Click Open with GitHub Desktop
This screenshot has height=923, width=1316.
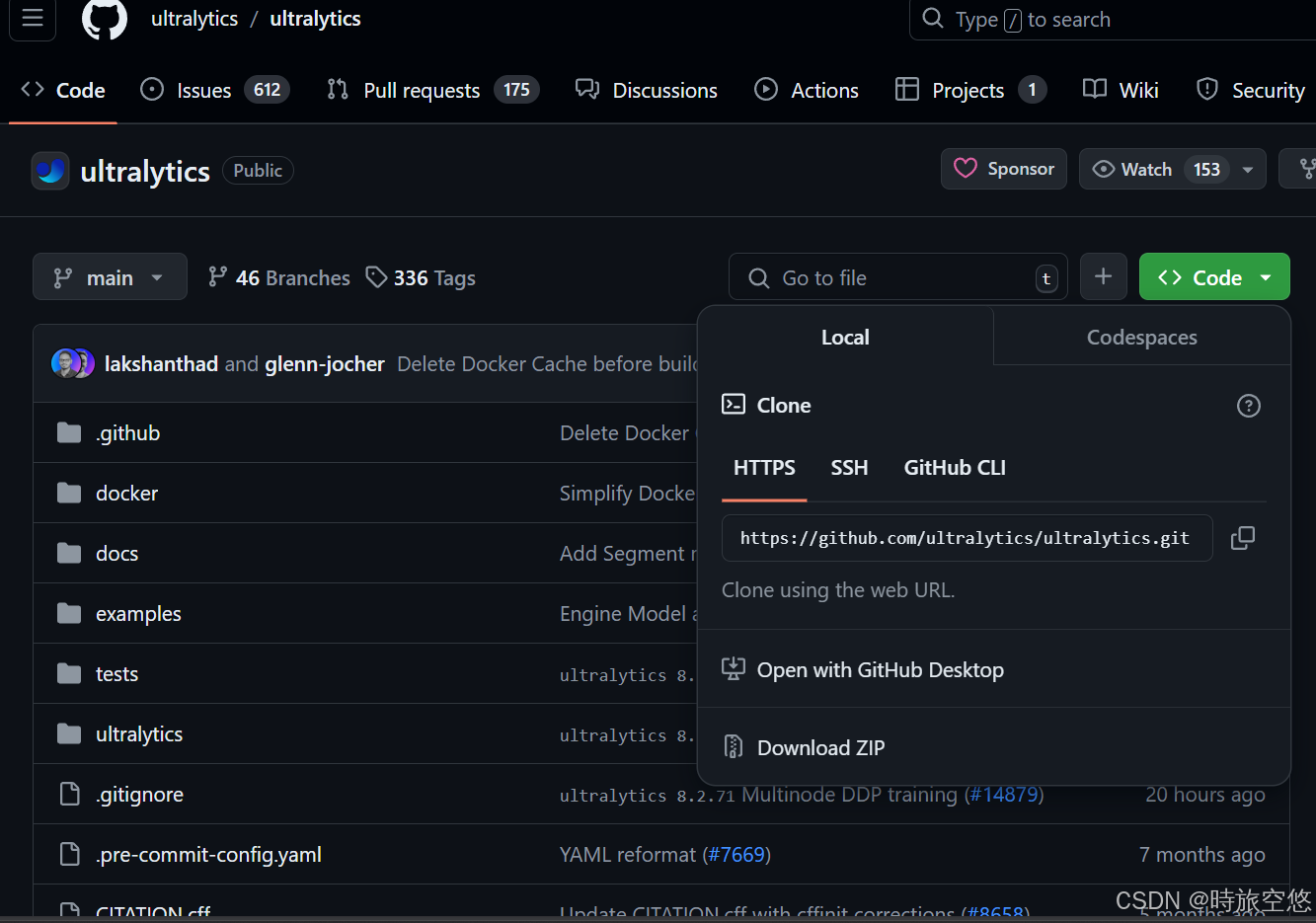[x=880, y=670]
